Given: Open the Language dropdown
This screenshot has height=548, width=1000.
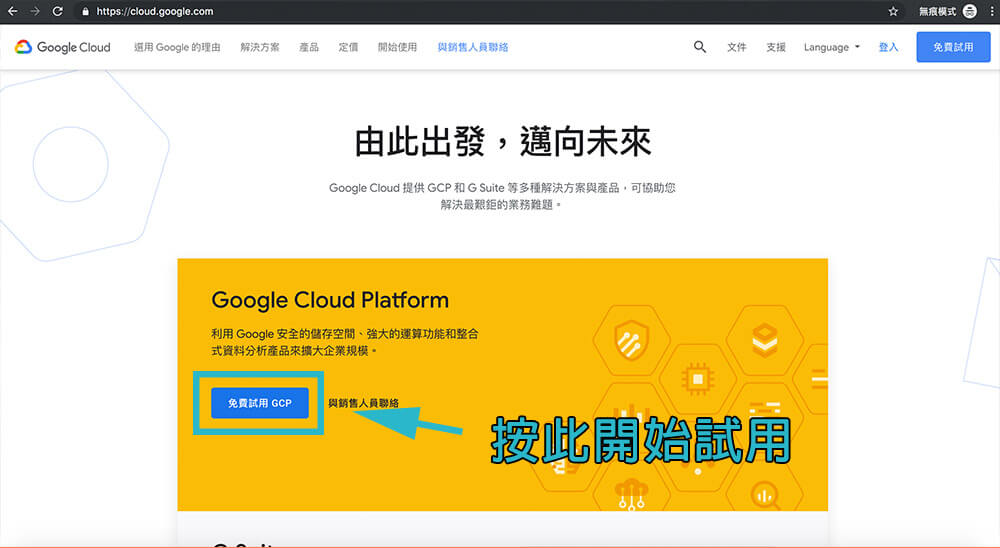Looking at the screenshot, I should tap(832, 47).
